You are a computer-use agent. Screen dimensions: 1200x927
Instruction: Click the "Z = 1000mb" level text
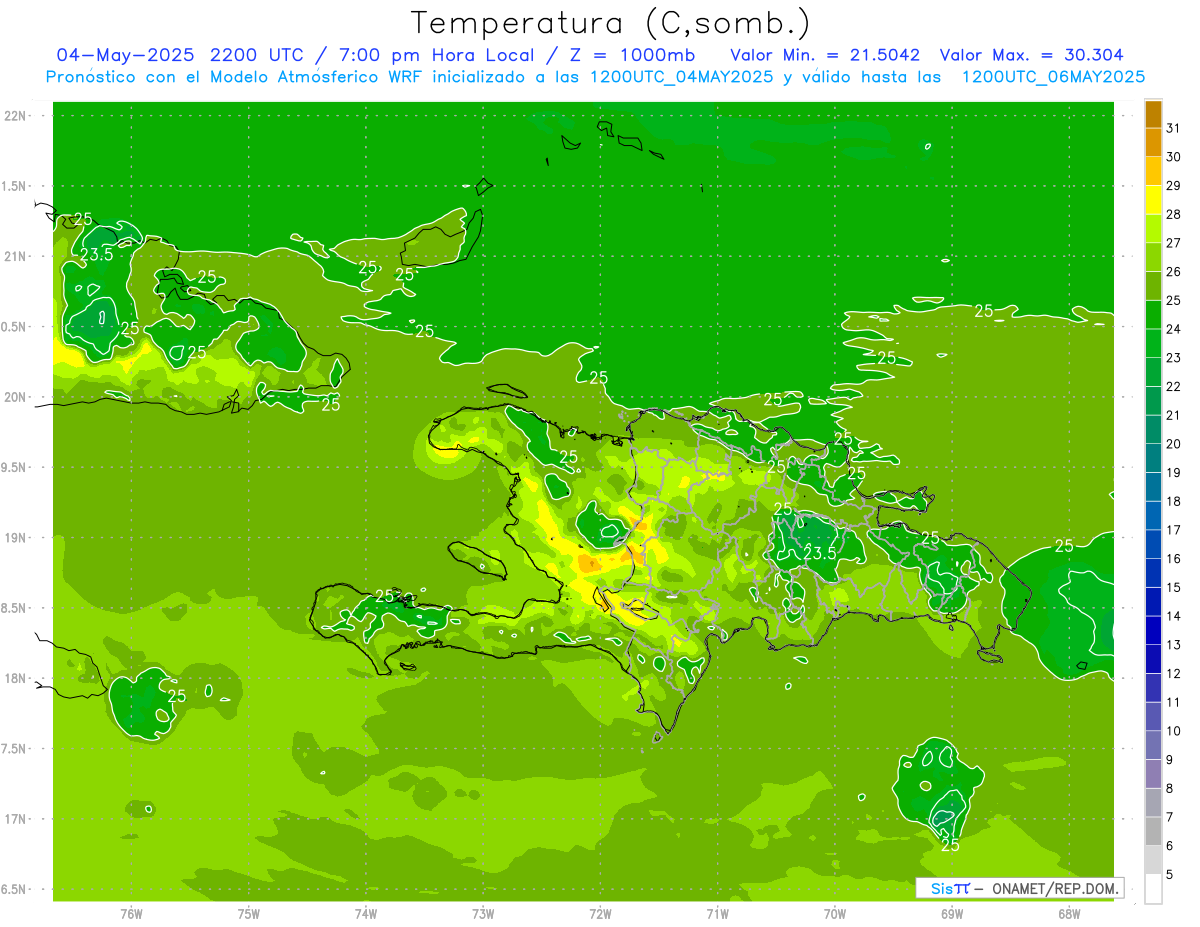(x=631, y=54)
